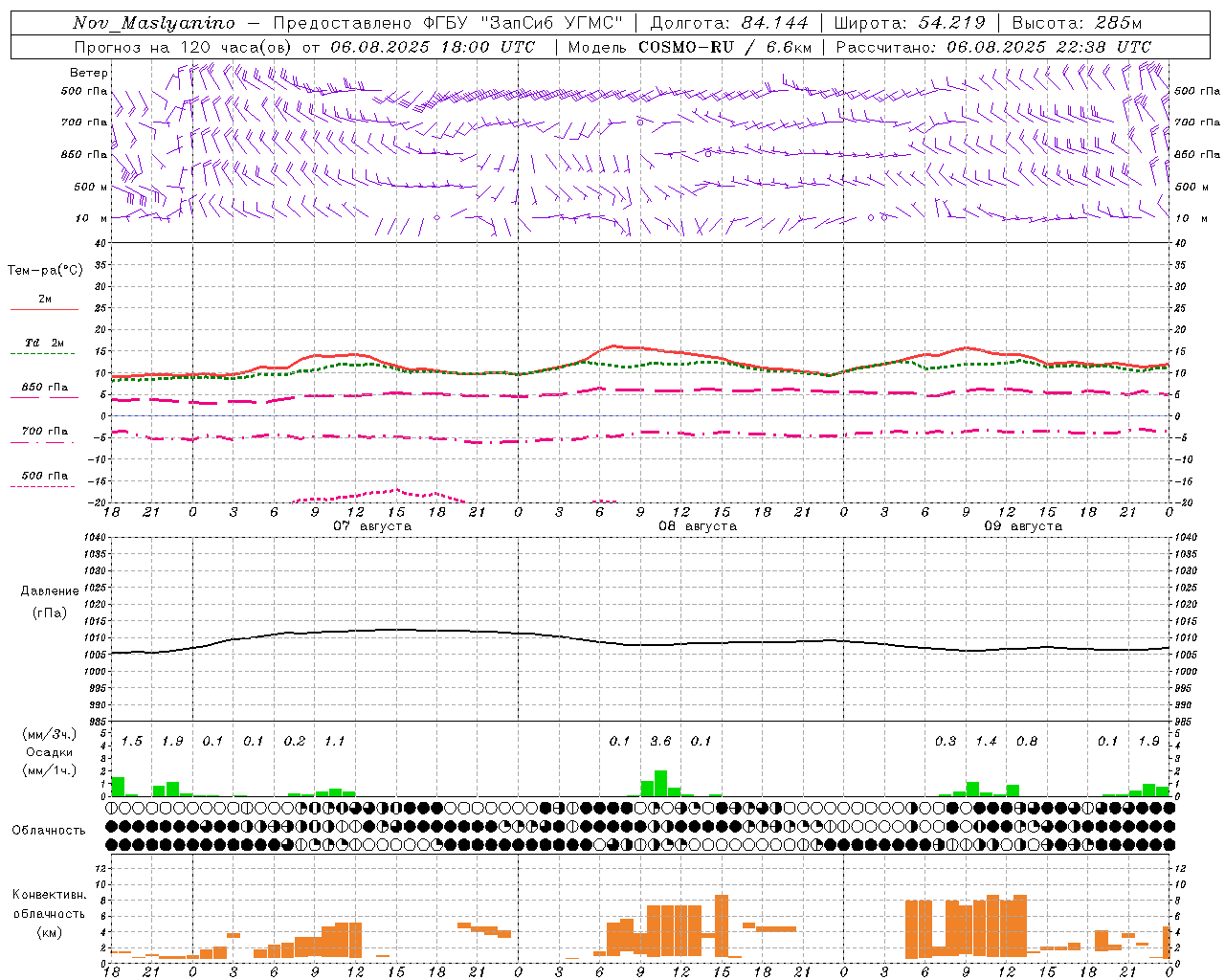Click the Осадки precipitation label
Screen dimensions: 1225x980
pos(50,752)
